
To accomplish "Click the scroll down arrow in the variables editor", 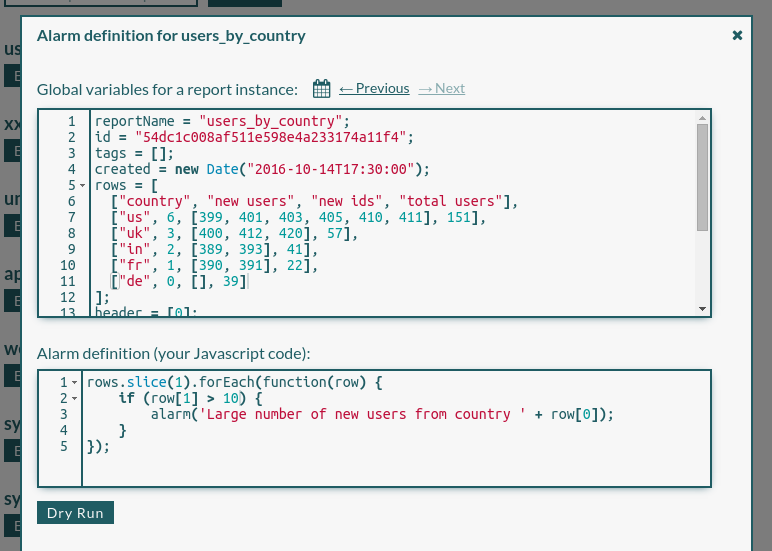I will point(703,309).
